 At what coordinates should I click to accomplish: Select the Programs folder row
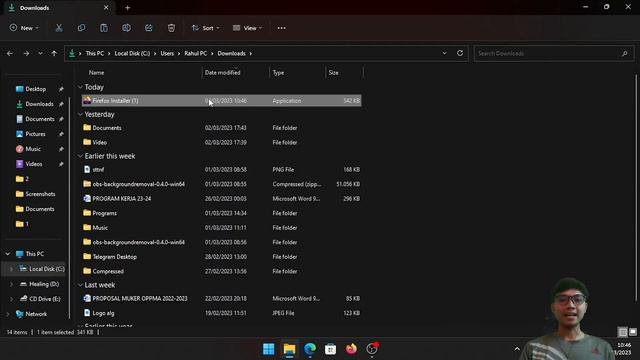click(x=222, y=213)
